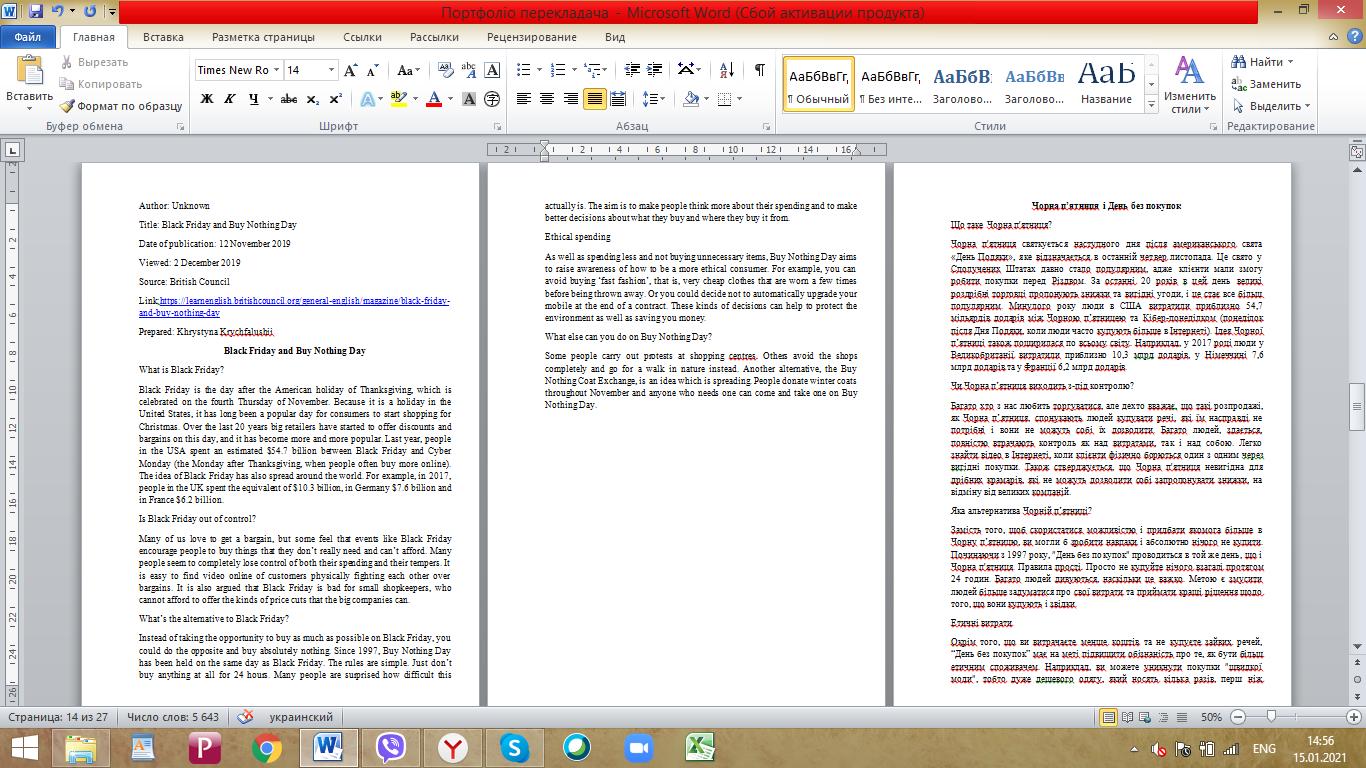Click the Заменить replace button
1366x768 pixels.
[1266, 84]
